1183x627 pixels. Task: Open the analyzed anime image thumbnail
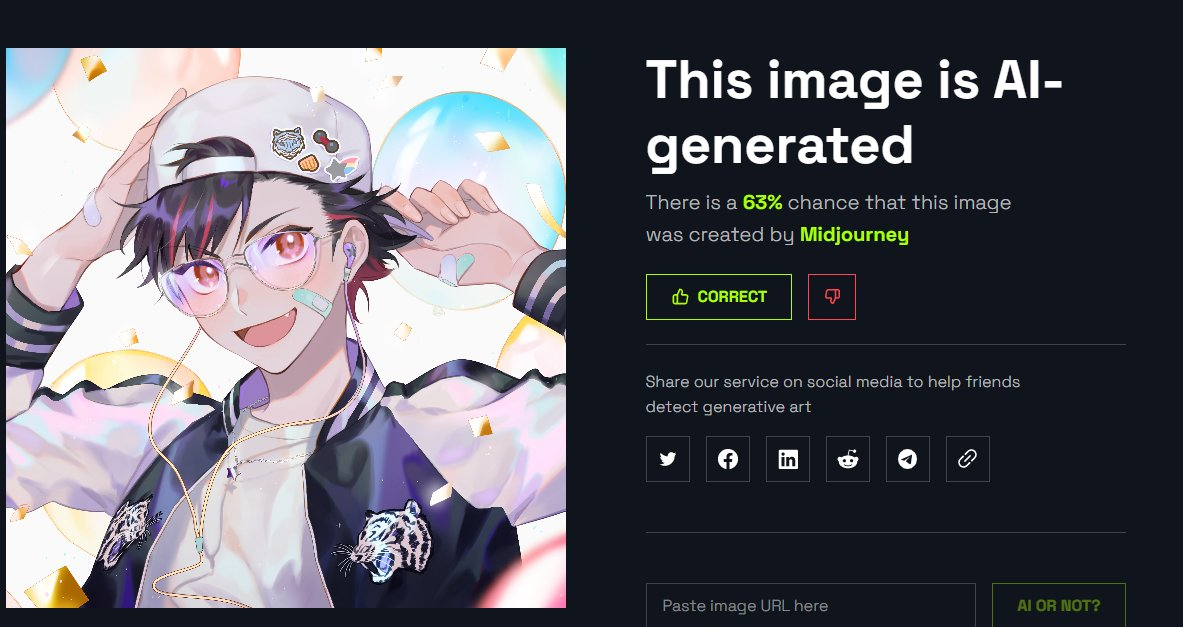(x=286, y=328)
